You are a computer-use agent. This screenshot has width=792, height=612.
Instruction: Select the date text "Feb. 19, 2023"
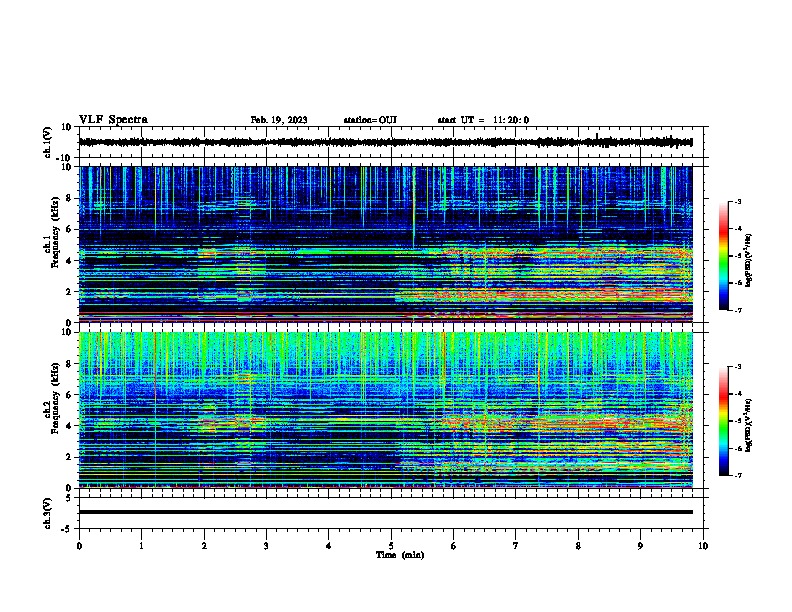point(279,120)
